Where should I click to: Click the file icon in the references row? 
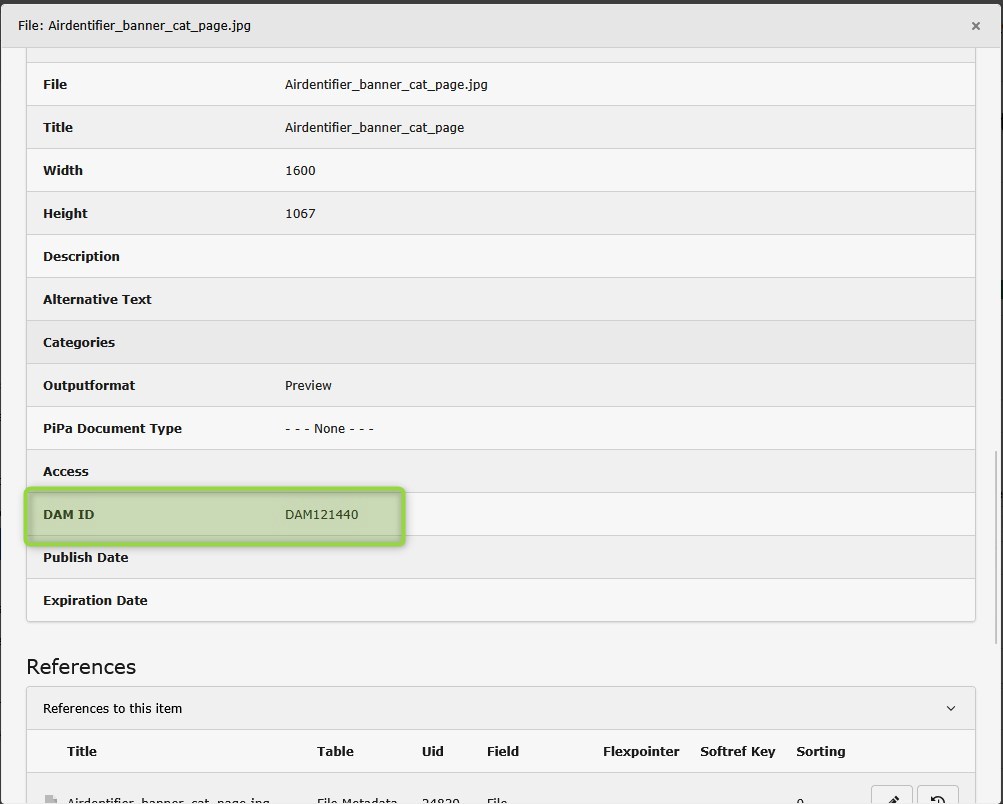pos(51,799)
